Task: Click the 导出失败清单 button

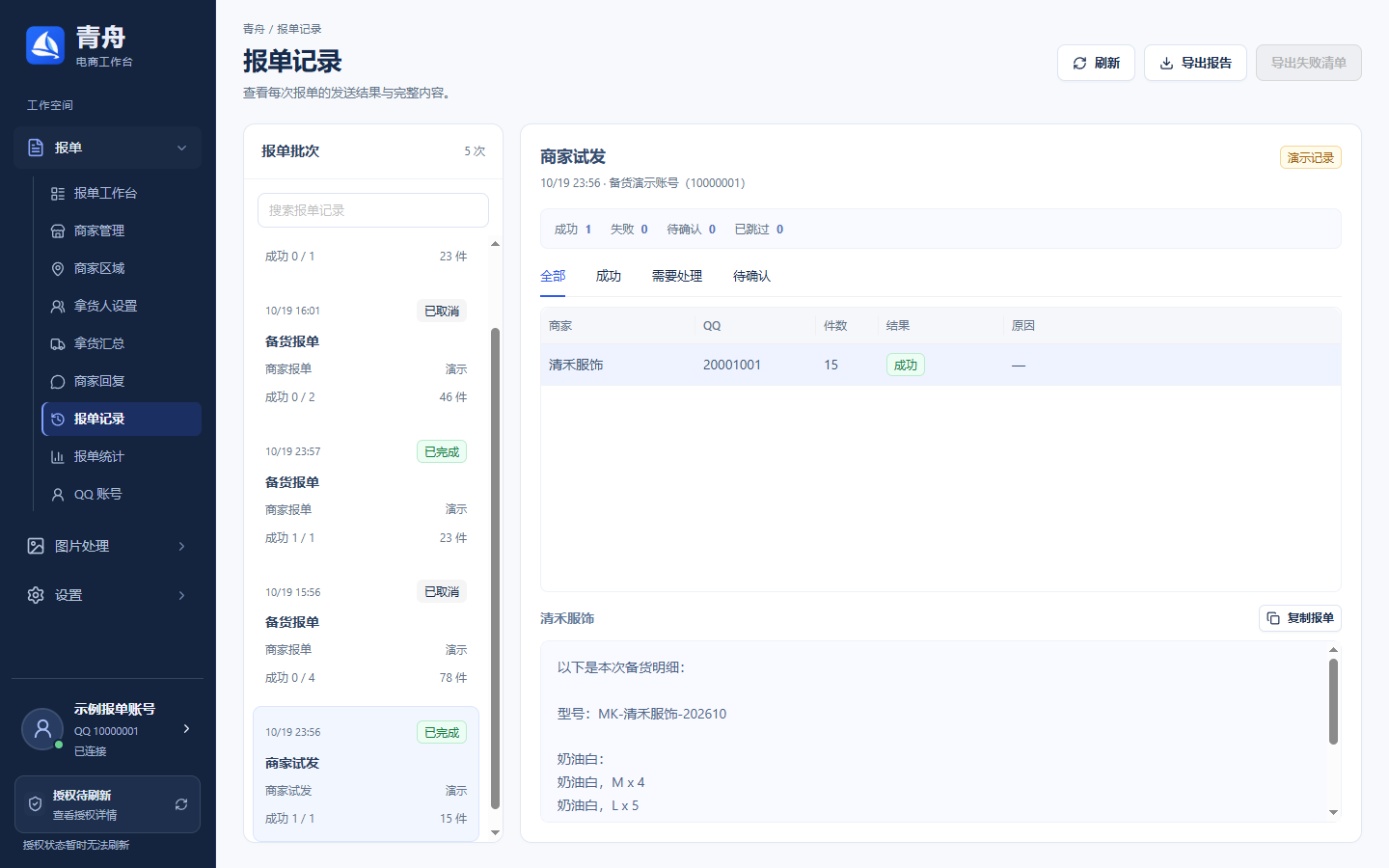Action: pos(1309,63)
